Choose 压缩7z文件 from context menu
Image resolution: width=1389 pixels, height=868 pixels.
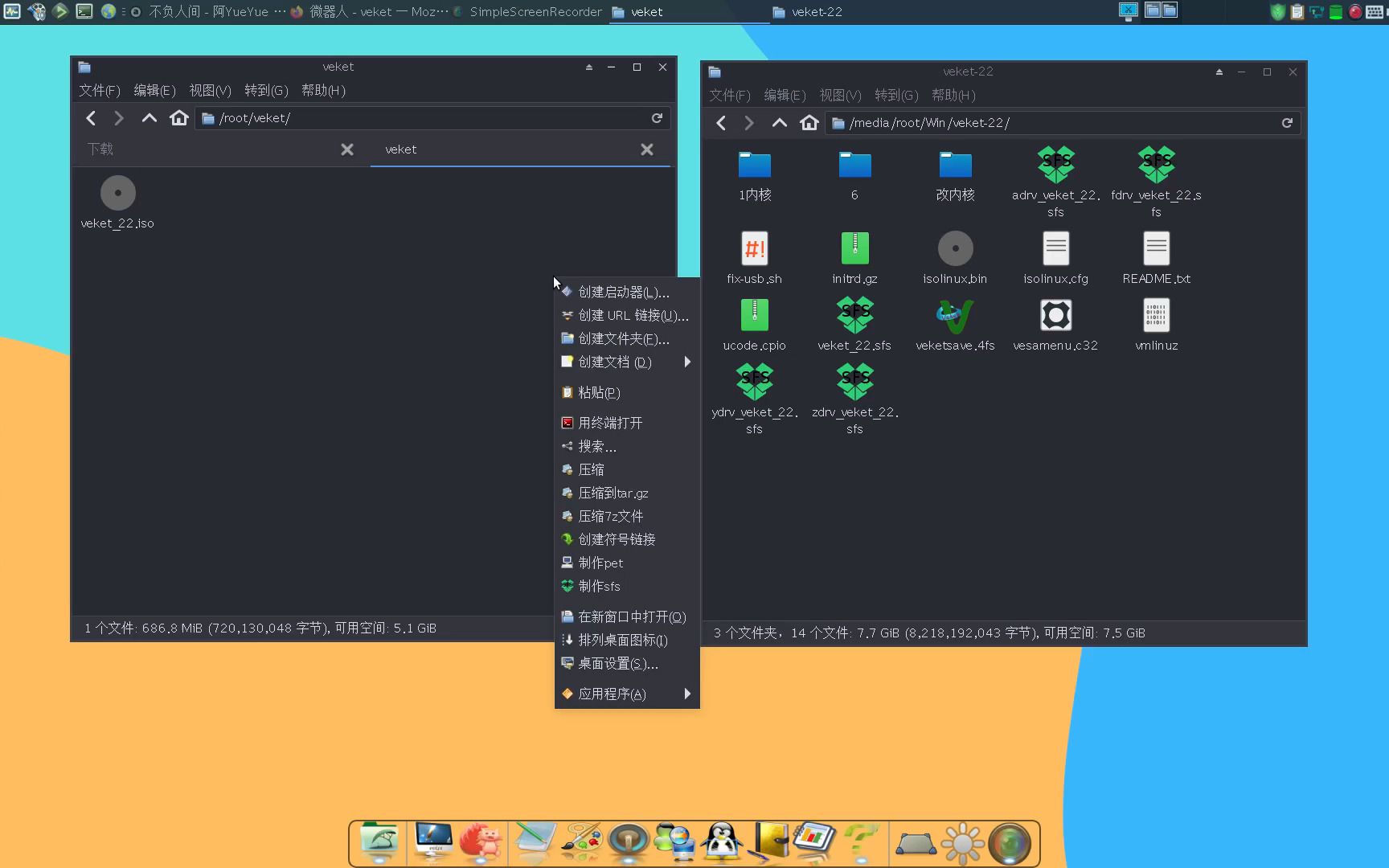pos(627,516)
